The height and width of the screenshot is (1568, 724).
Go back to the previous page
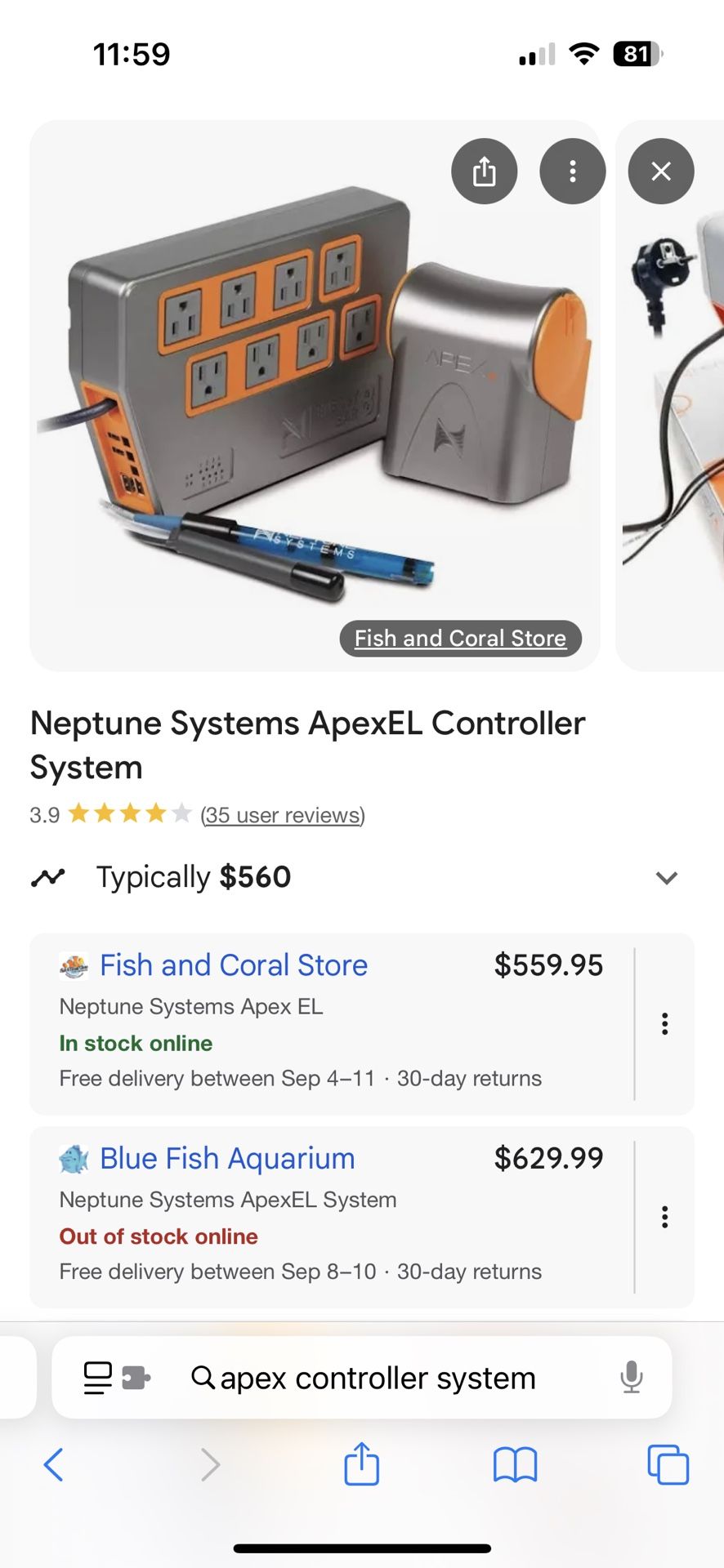(x=54, y=1465)
